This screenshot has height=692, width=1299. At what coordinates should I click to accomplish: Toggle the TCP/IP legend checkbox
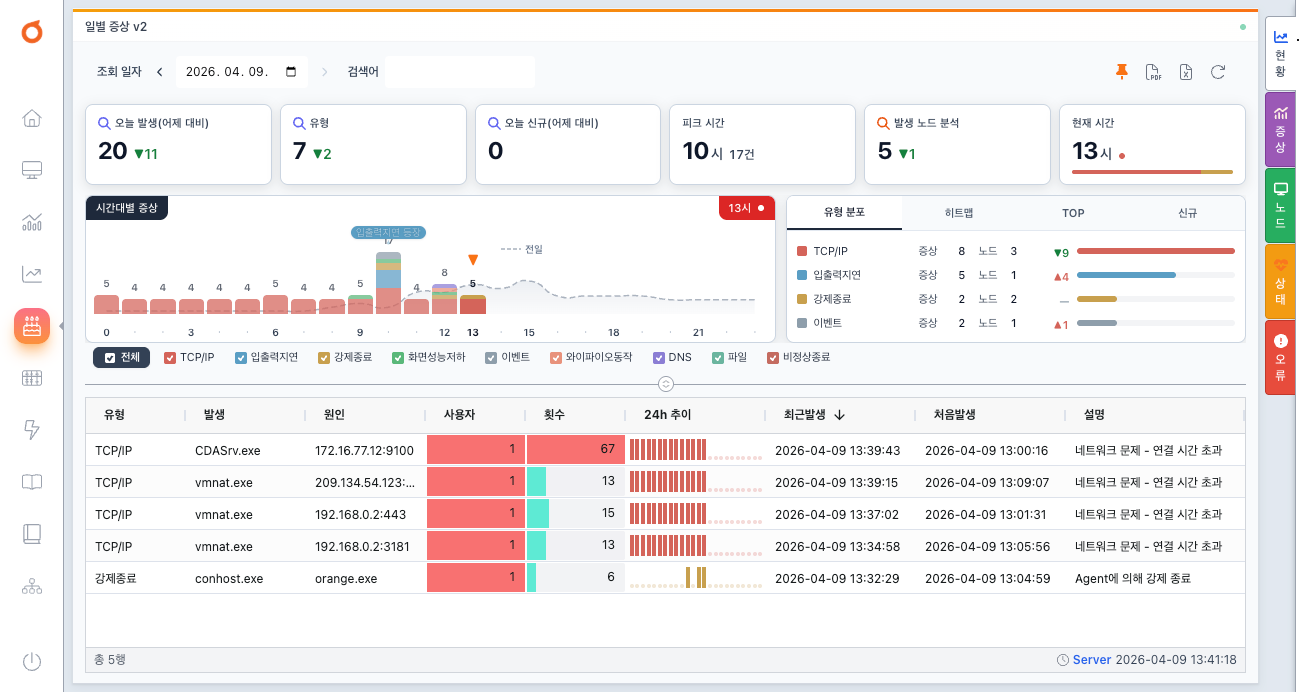pos(170,357)
